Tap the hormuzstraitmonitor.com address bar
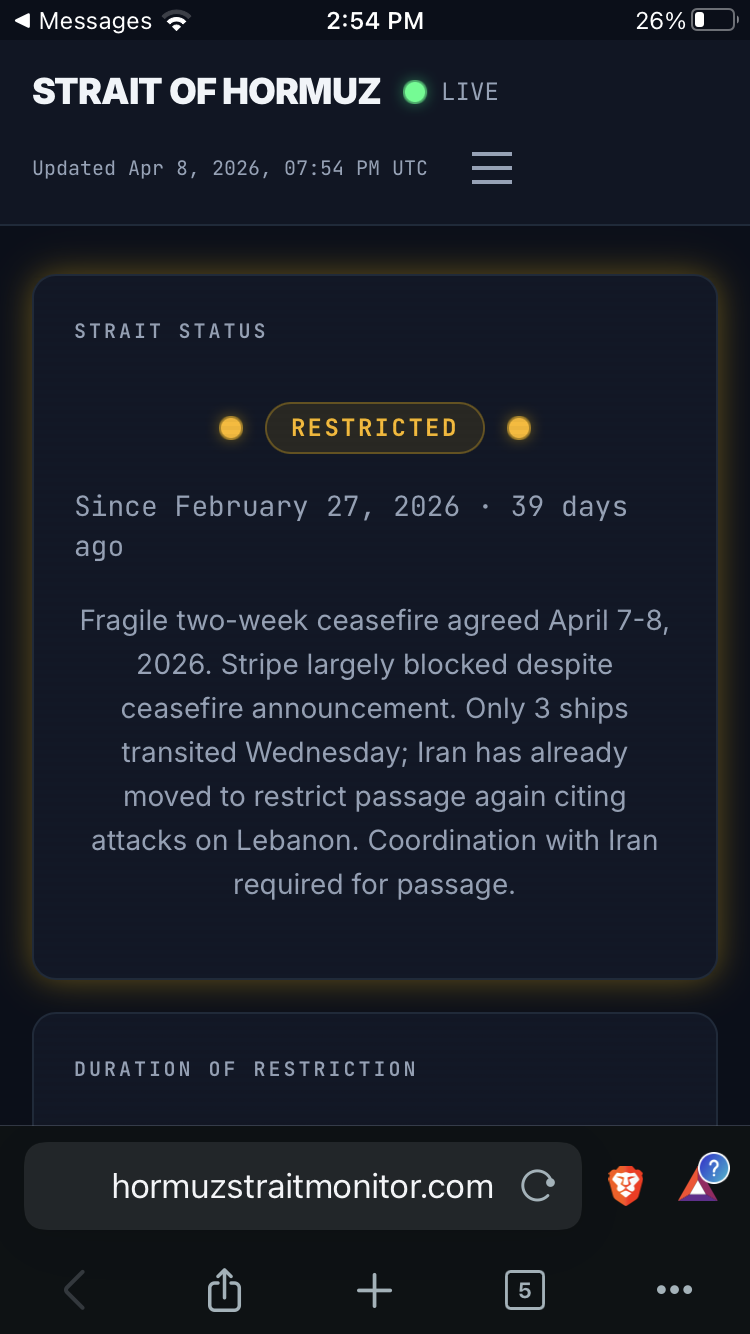Viewport: 750px width, 1334px height. click(x=302, y=1186)
